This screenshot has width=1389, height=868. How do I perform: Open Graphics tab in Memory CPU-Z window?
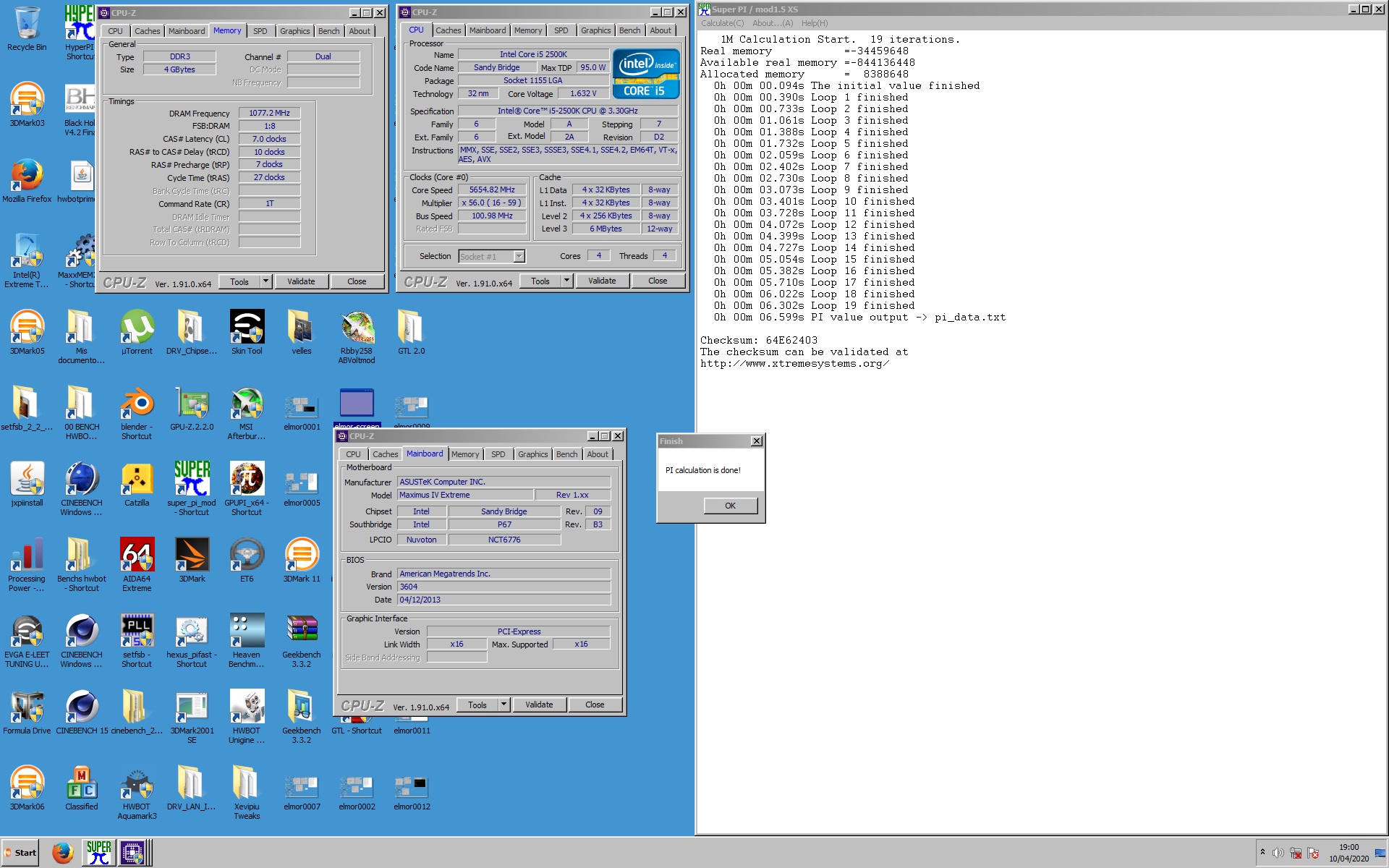click(294, 31)
